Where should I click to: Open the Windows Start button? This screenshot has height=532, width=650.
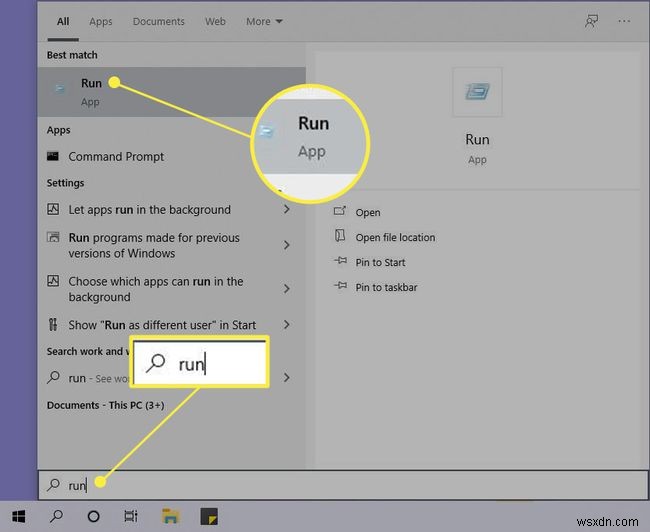19,517
